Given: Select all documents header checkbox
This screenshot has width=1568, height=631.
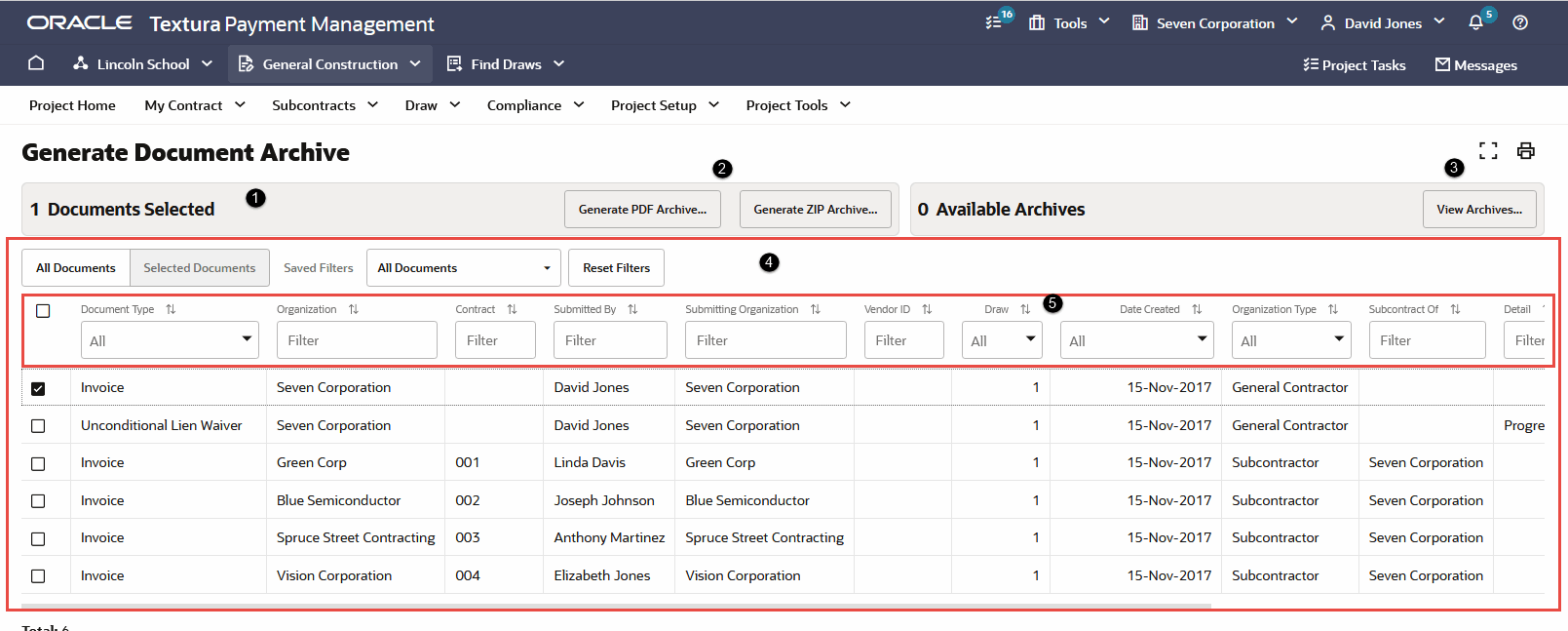Looking at the screenshot, I should 43,311.
